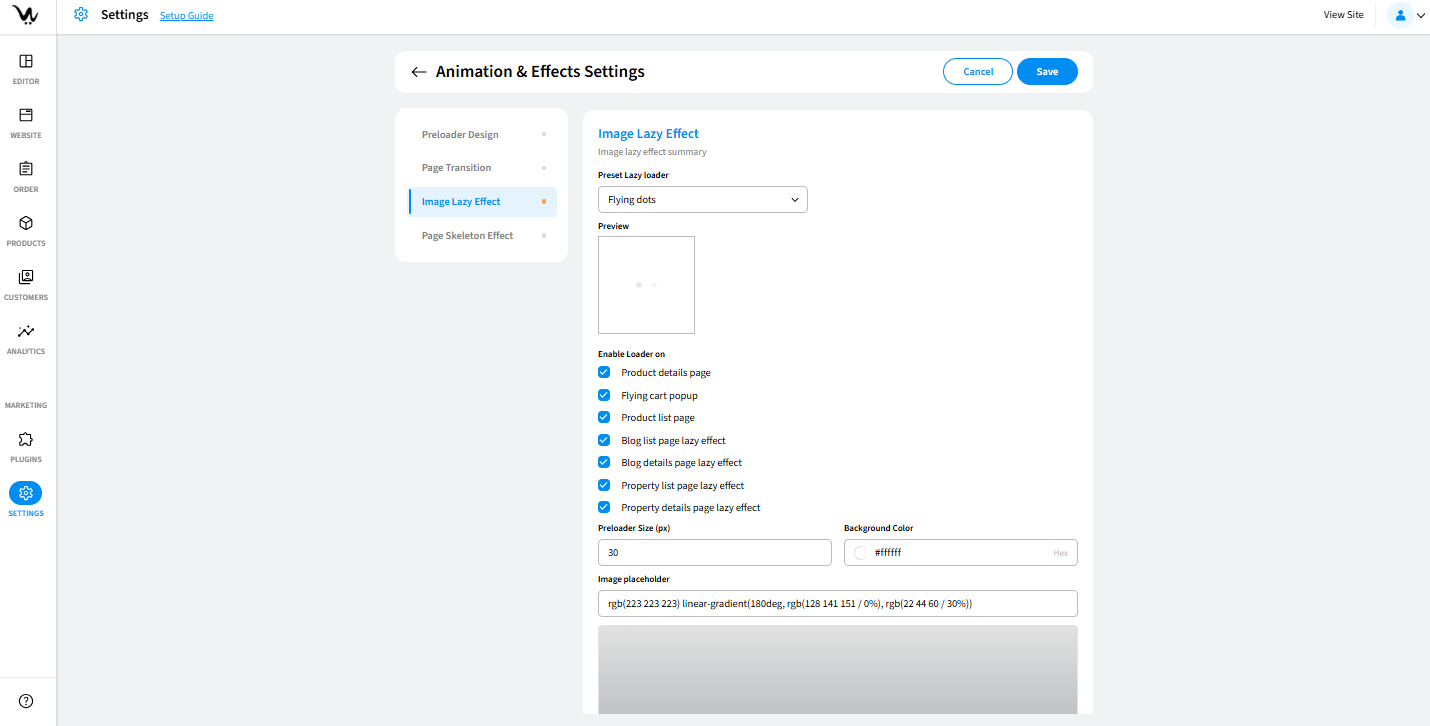
Task: Go to Order clipboard icon
Action: click(x=26, y=170)
